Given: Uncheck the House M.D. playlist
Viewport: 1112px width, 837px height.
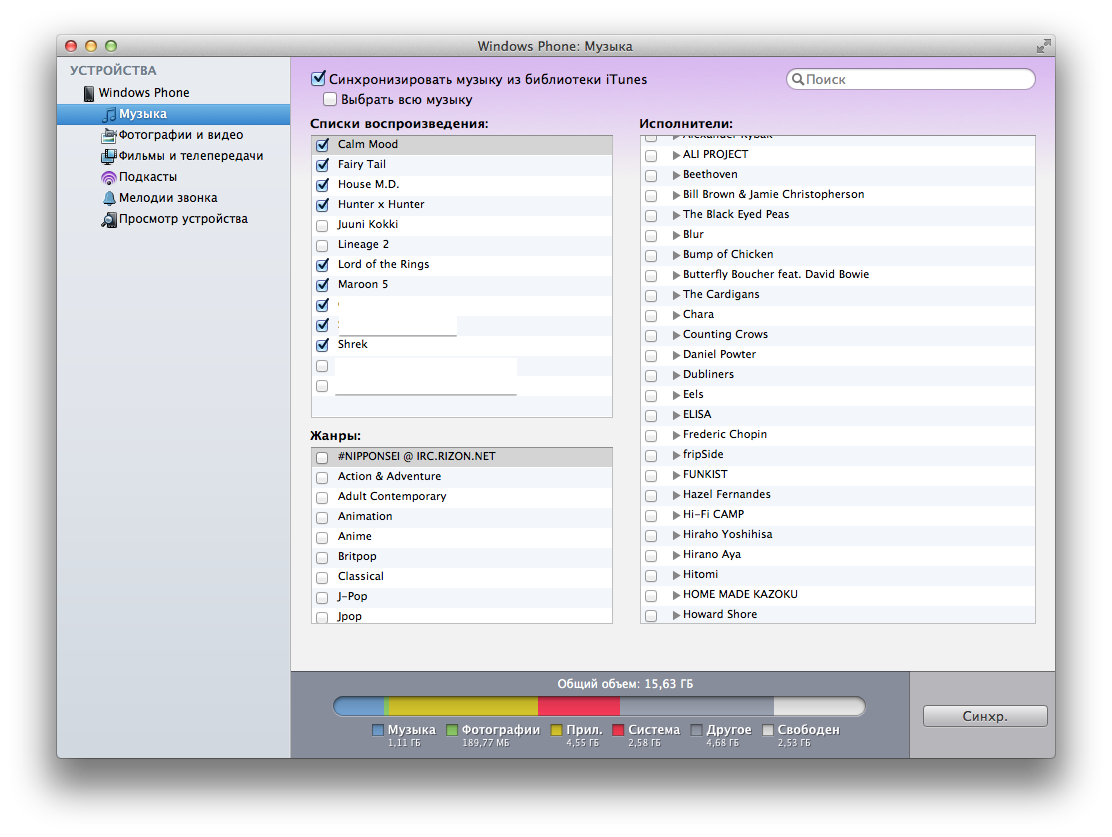Looking at the screenshot, I should pyautogui.click(x=323, y=184).
